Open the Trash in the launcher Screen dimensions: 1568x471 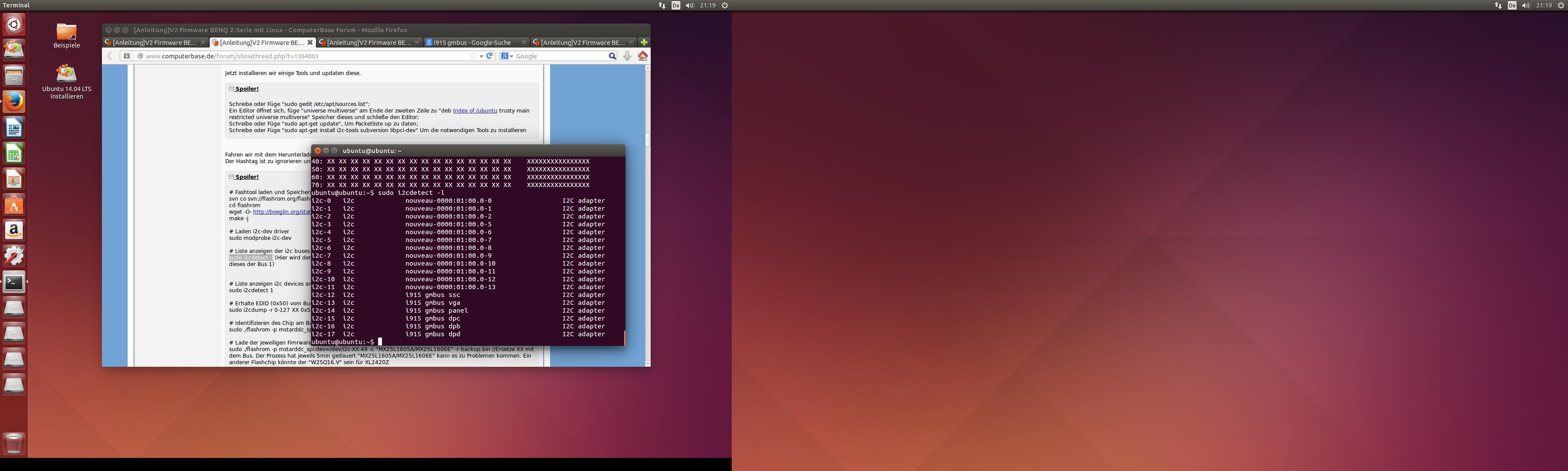coord(14,444)
